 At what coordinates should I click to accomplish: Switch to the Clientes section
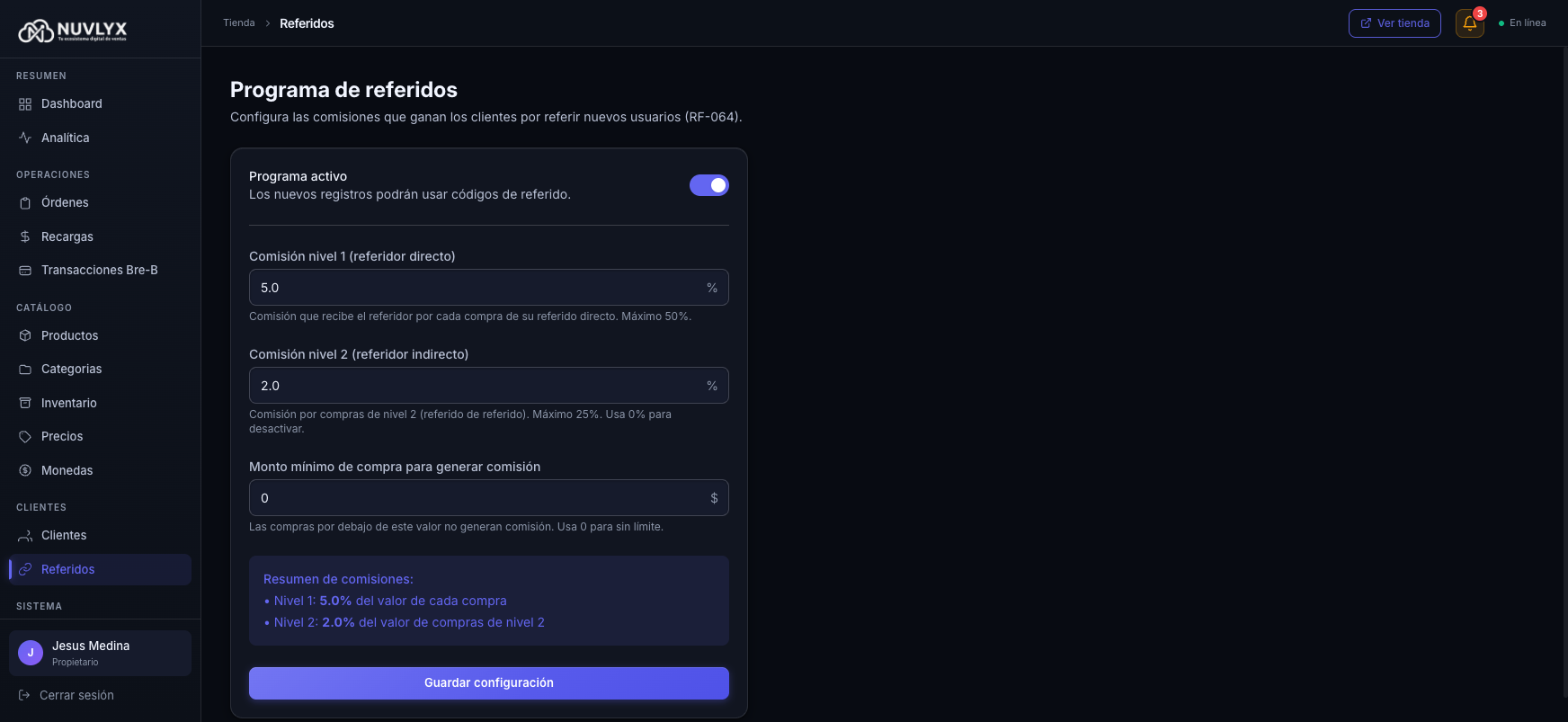[x=63, y=535]
